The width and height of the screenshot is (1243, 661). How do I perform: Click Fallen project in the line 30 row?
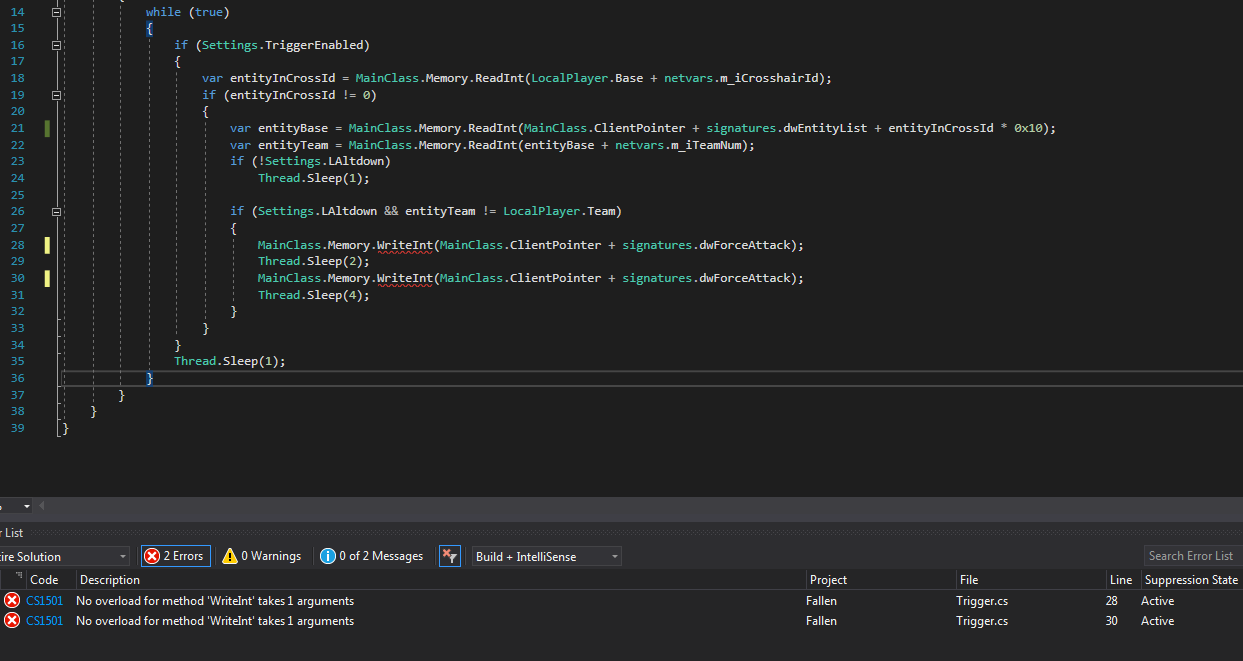822,621
